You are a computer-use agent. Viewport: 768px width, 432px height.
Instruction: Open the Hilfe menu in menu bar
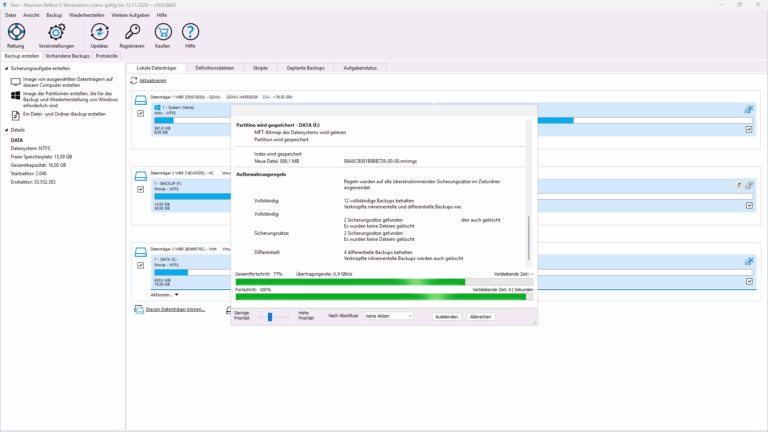coord(162,15)
